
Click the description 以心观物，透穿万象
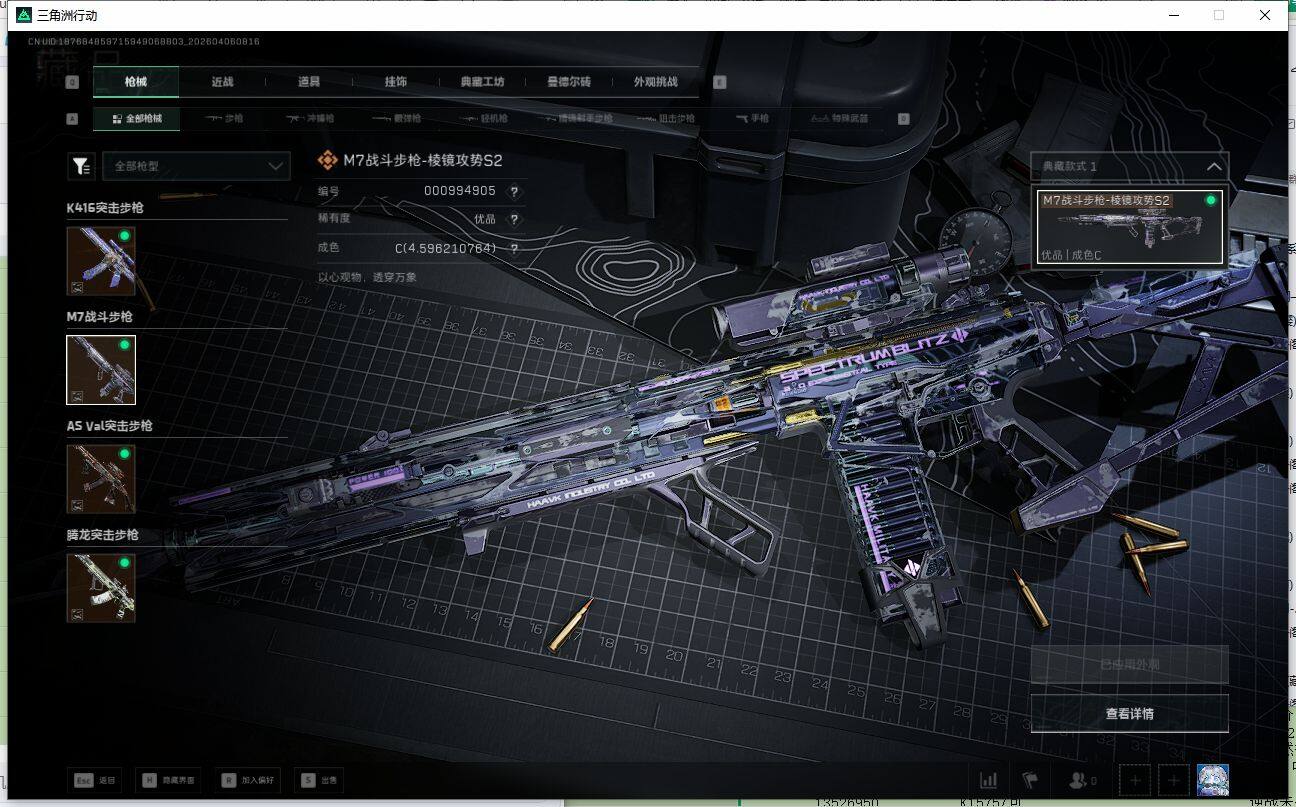tap(367, 277)
